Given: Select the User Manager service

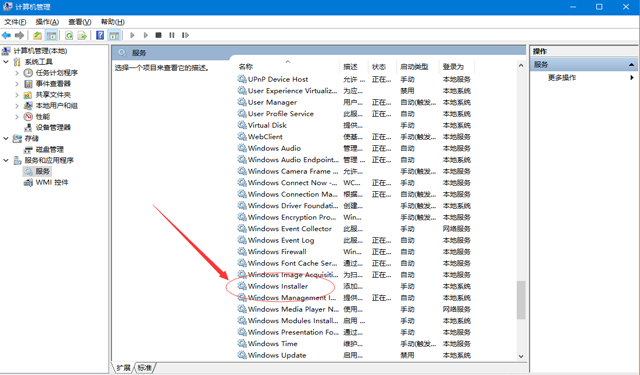Looking at the screenshot, I should [x=272, y=102].
